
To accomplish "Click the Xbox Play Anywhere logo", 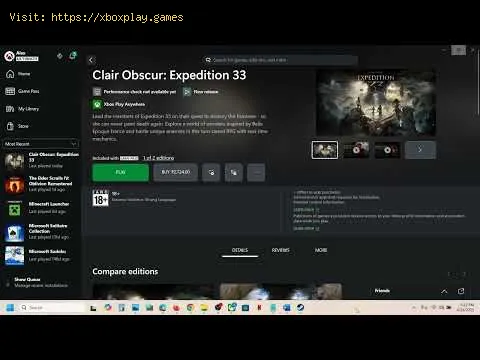I will [x=97, y=104].
